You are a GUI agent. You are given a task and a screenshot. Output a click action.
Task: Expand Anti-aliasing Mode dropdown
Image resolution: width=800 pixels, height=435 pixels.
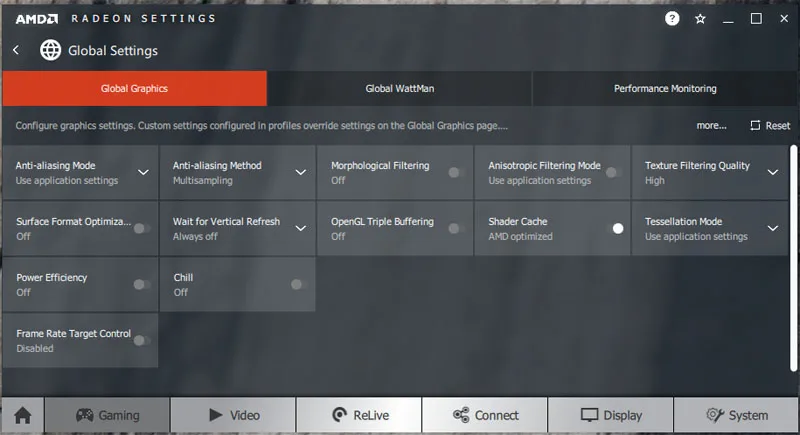click(143, 172)
